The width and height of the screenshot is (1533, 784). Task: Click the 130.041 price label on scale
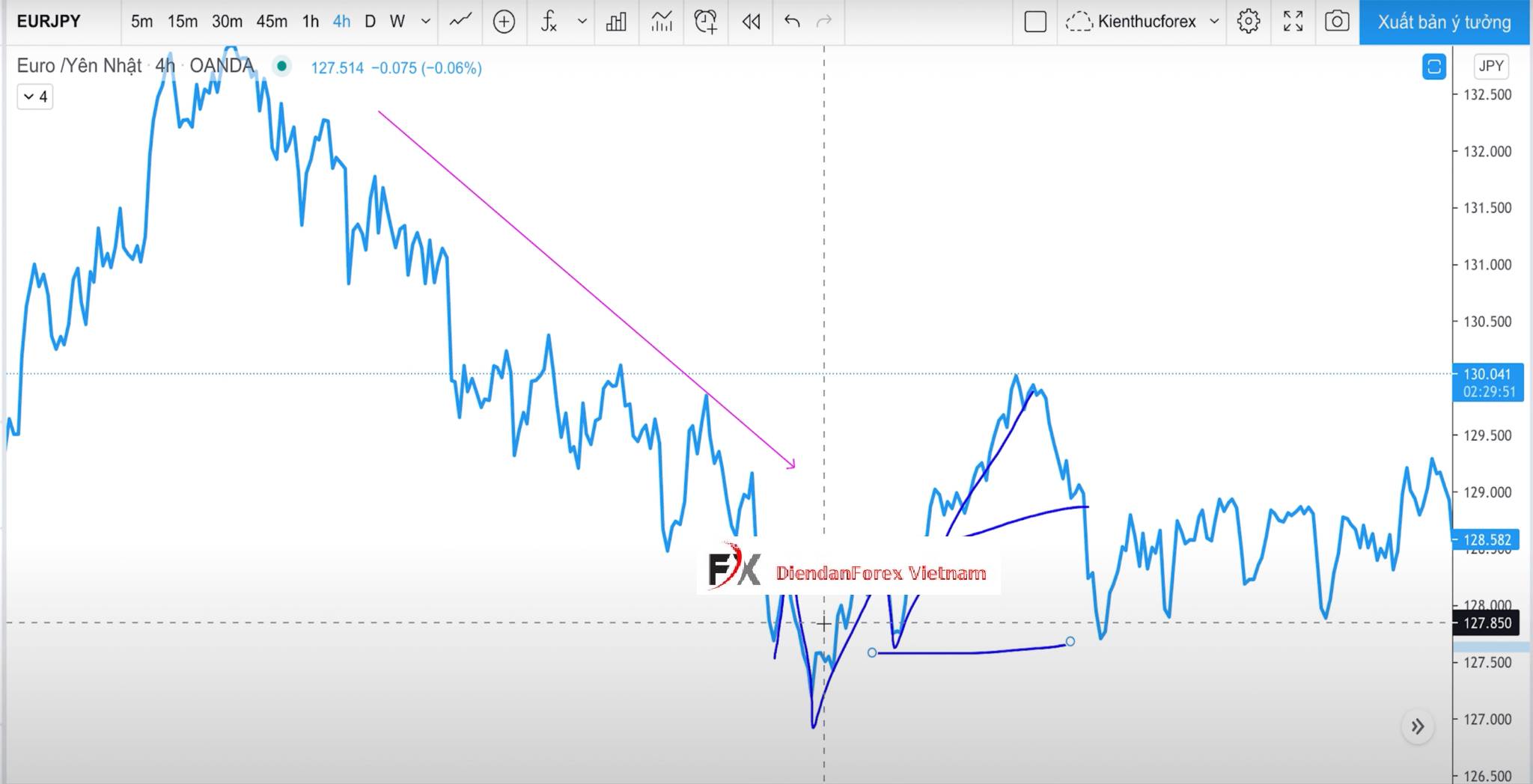pos(1488,382)
